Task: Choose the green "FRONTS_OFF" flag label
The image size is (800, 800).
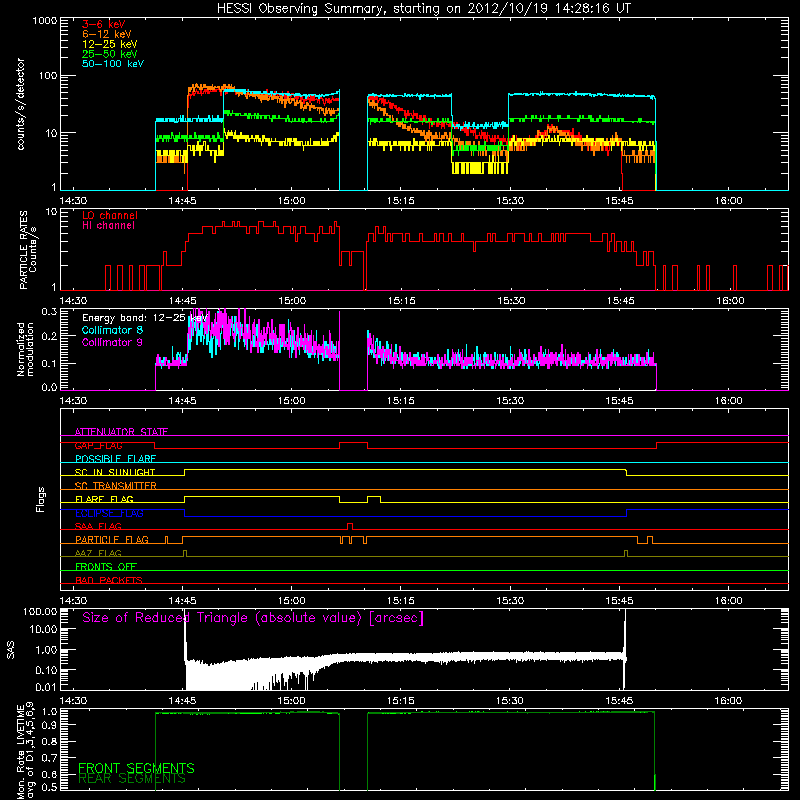Action: point(106,567)
